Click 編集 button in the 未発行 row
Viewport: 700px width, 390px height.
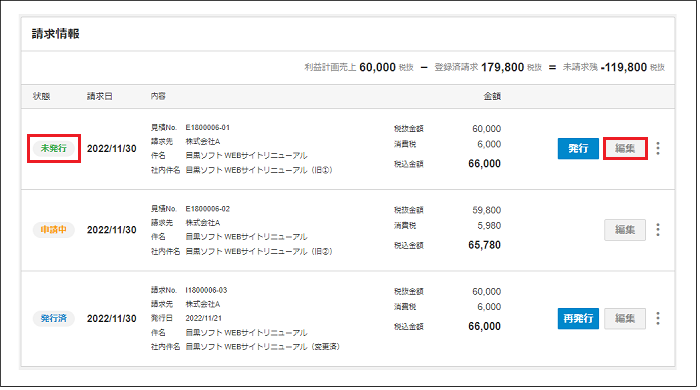click(x=625, y=149)
